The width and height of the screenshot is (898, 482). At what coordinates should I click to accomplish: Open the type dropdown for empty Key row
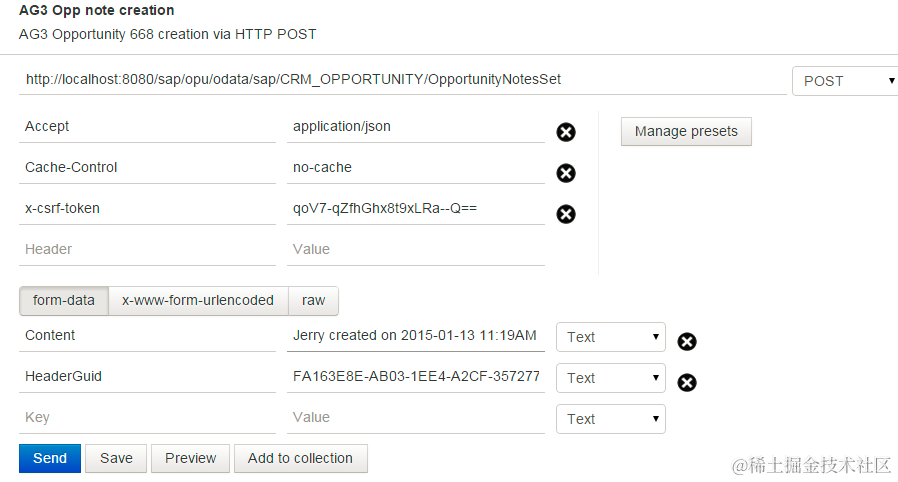[611, 419]
